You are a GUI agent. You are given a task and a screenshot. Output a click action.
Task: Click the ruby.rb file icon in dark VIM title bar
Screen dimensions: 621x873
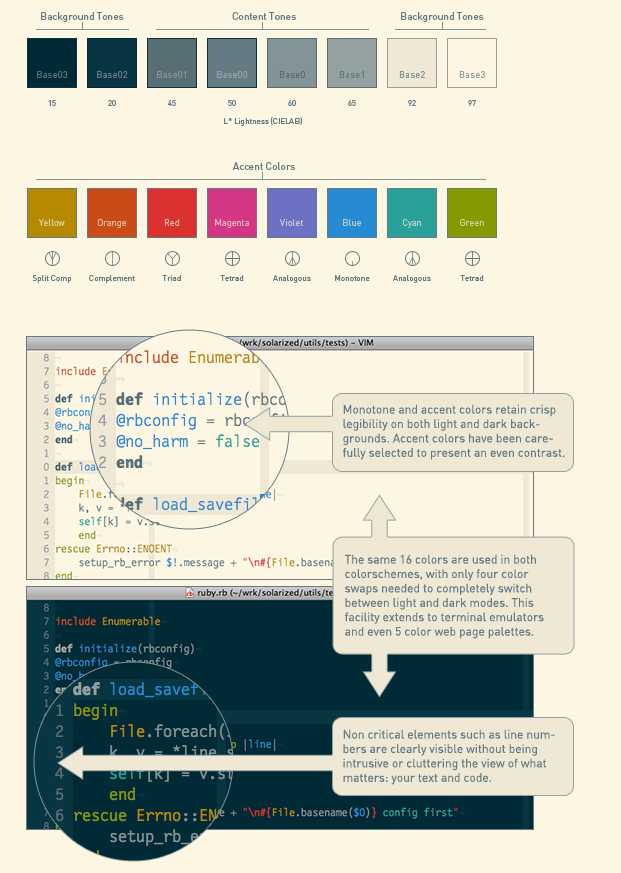(x=190, y=593)
